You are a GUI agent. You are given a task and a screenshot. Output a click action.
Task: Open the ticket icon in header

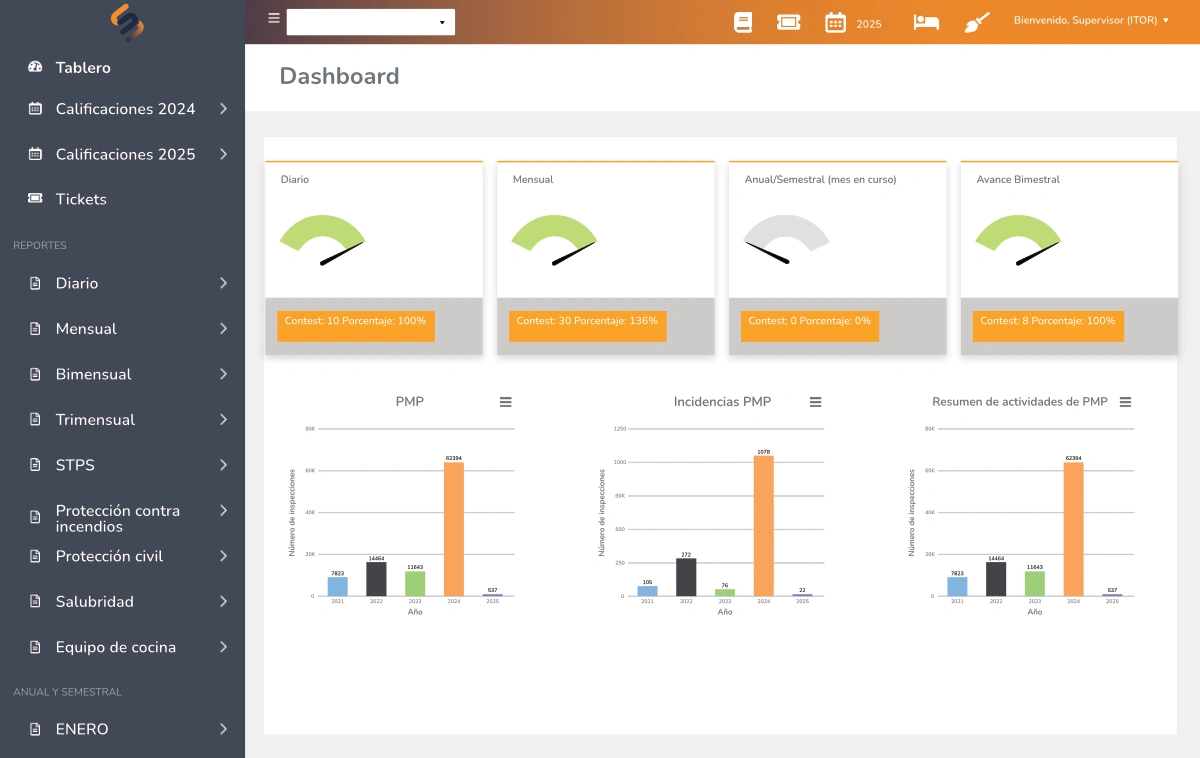[x=788, y=22]
